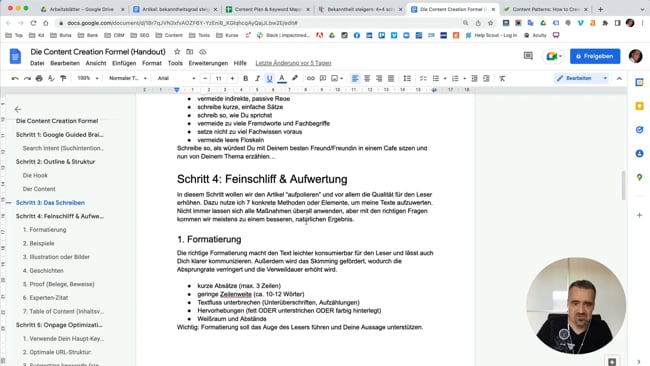Check the cloud save status icon
The height and width of the screenshot is (366, 650).
click(x=203, y=52)
